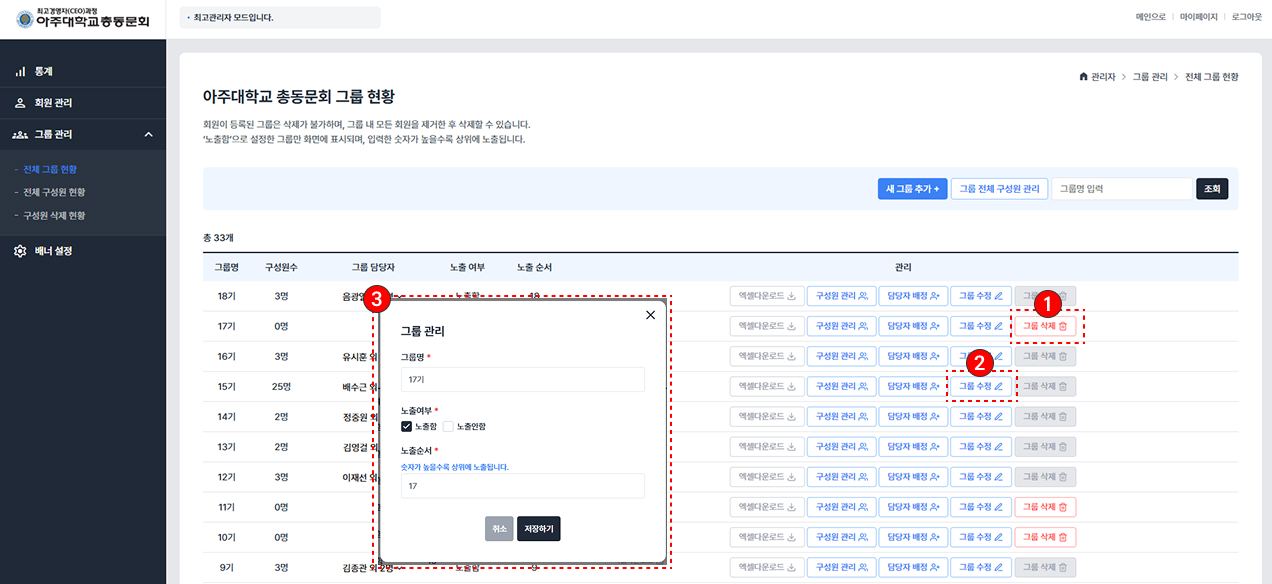Open 담당자 배정 for the 16기 row
The height and width of the screenshot is (584, 1272).
click(913, 356)
